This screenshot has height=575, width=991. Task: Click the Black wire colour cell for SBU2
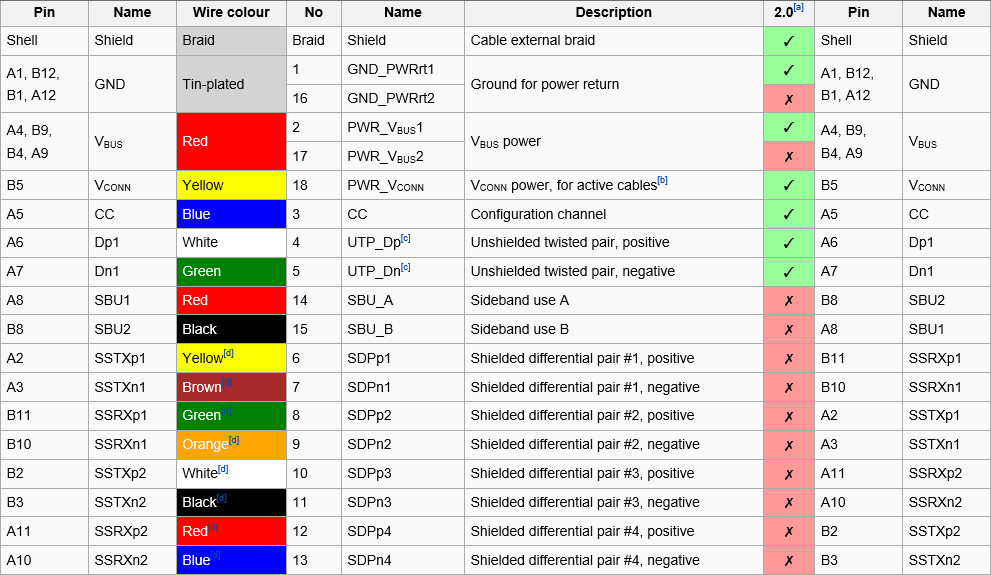[229, 329]
